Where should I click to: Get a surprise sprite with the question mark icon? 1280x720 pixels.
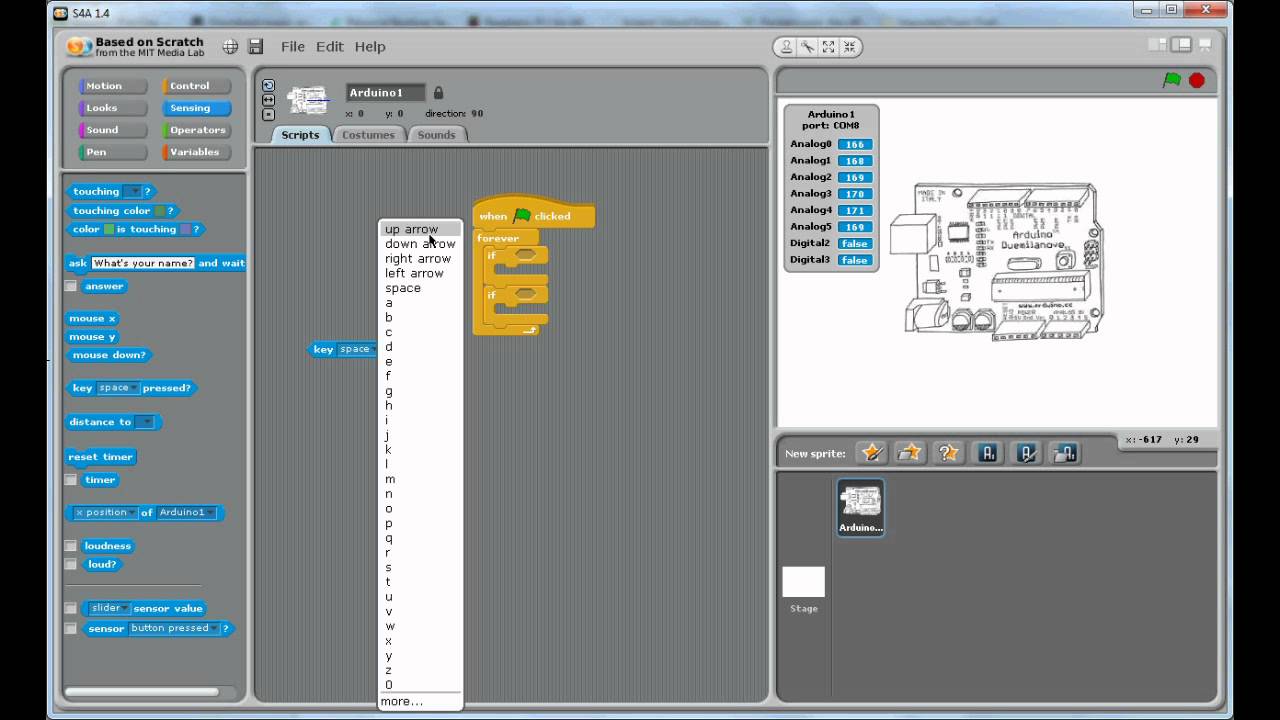(x=948, y=453)
